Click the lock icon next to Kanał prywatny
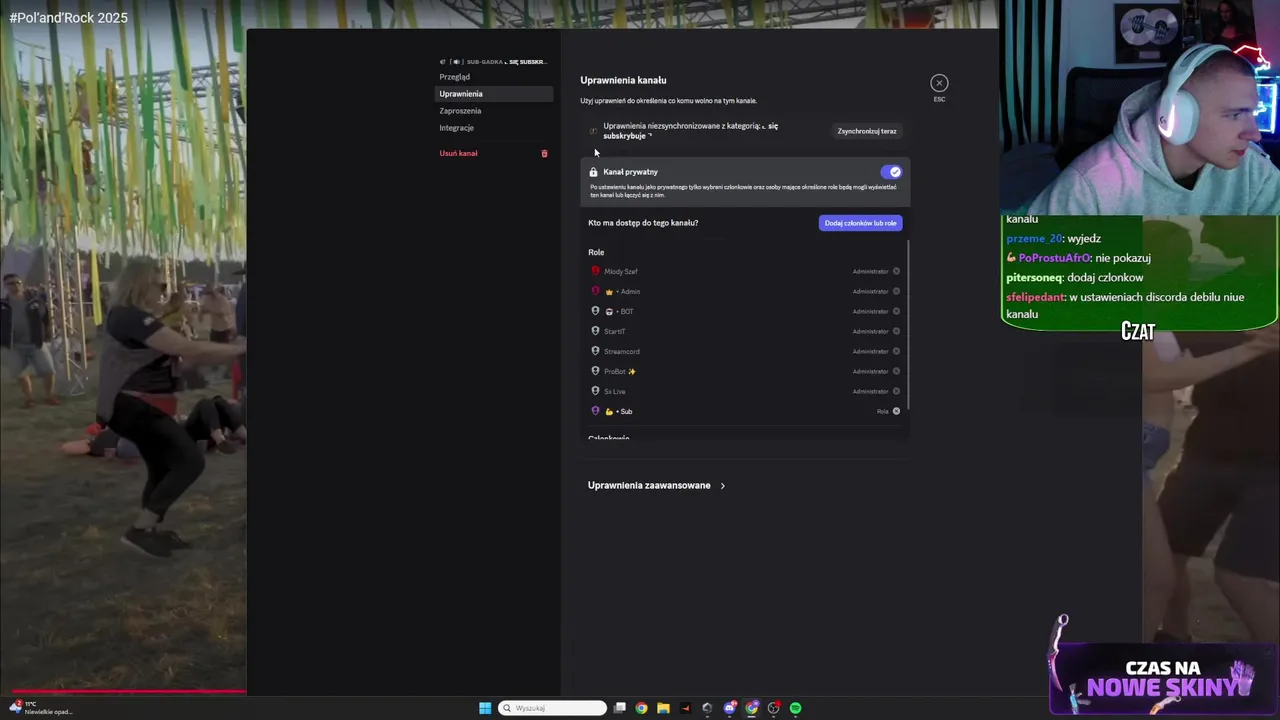Screen dimensions: 1280x720 coord(593,172)
